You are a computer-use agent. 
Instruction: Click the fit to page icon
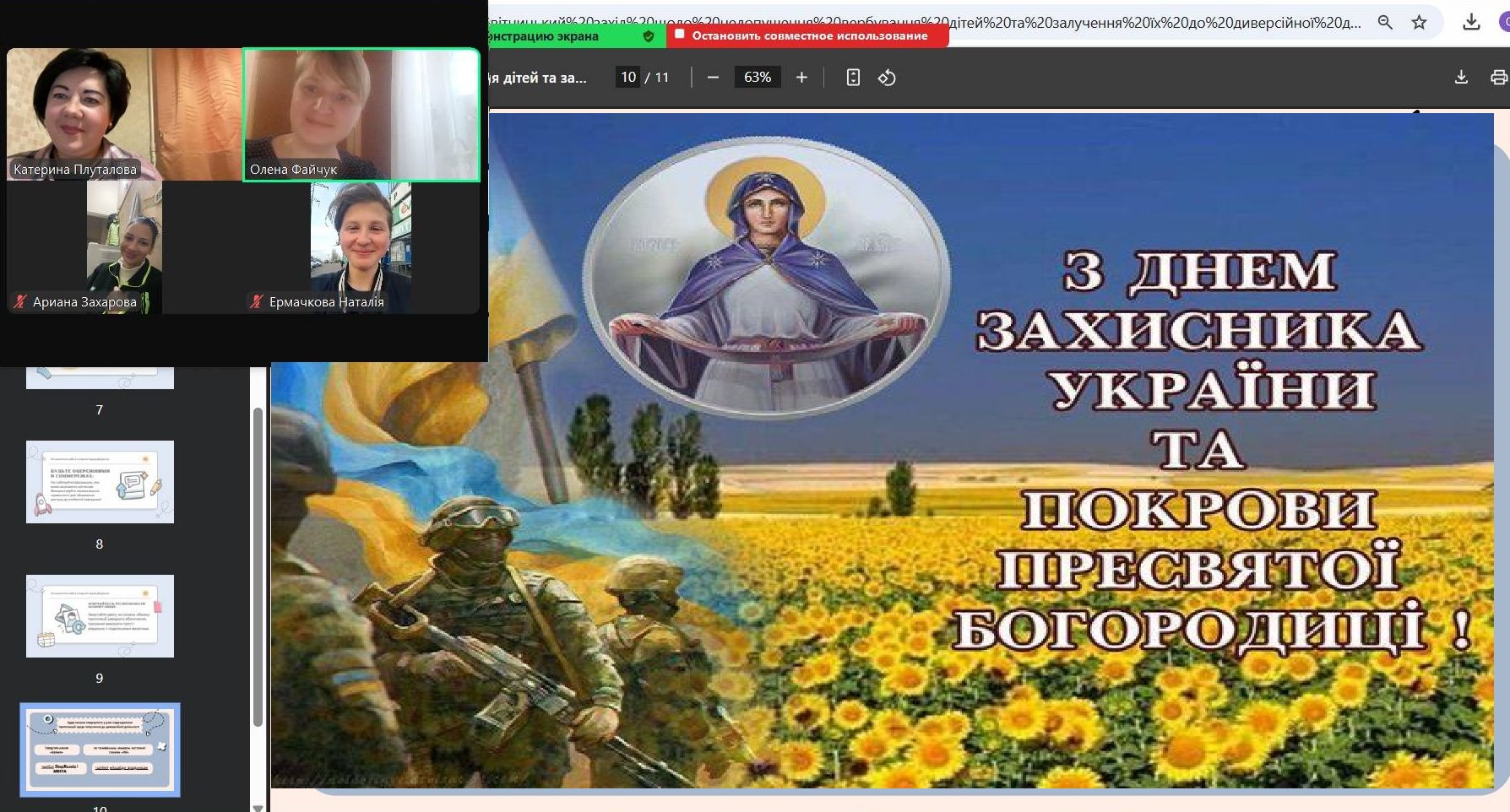(853, 78)
